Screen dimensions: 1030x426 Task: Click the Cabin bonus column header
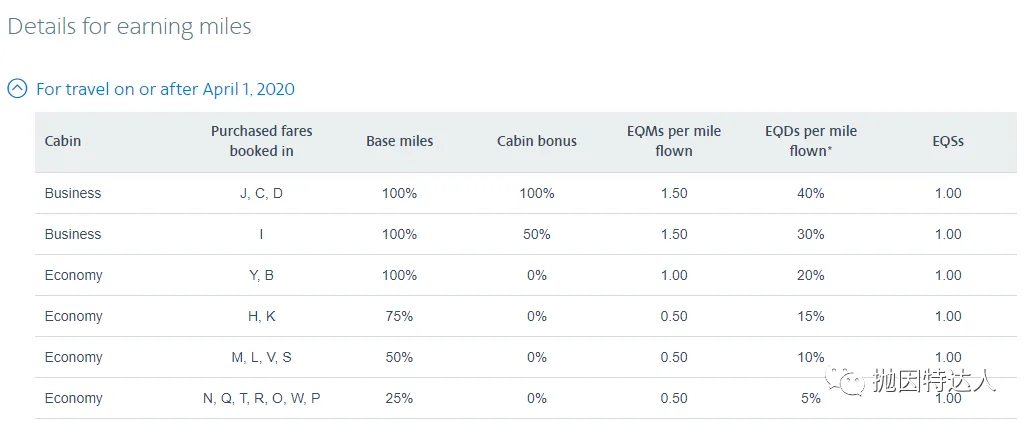coord(537,141)
